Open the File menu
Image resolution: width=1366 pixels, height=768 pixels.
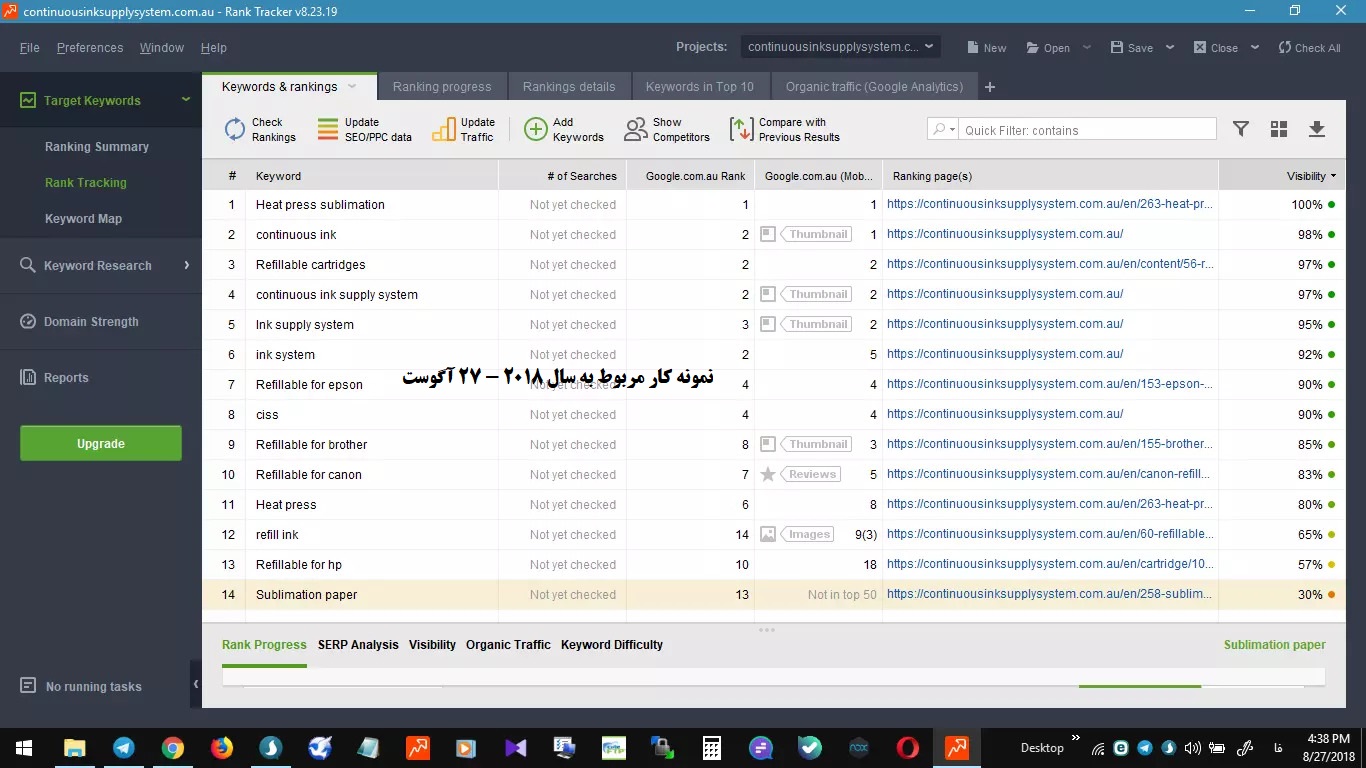pyautogui.click(x=30, y=48)
